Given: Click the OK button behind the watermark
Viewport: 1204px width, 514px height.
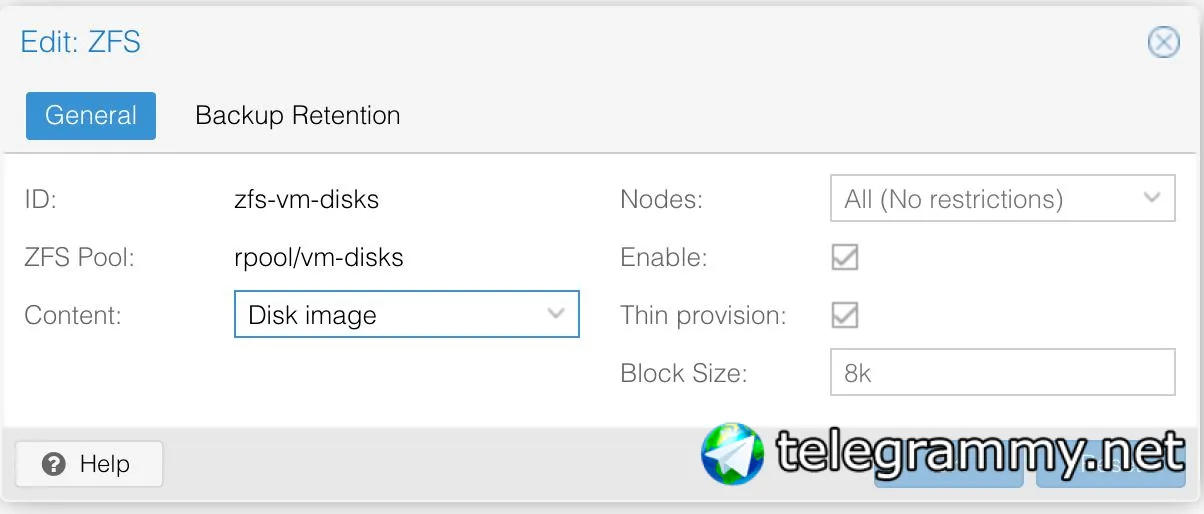Looking at the screenshot, I should pos(947,480).
